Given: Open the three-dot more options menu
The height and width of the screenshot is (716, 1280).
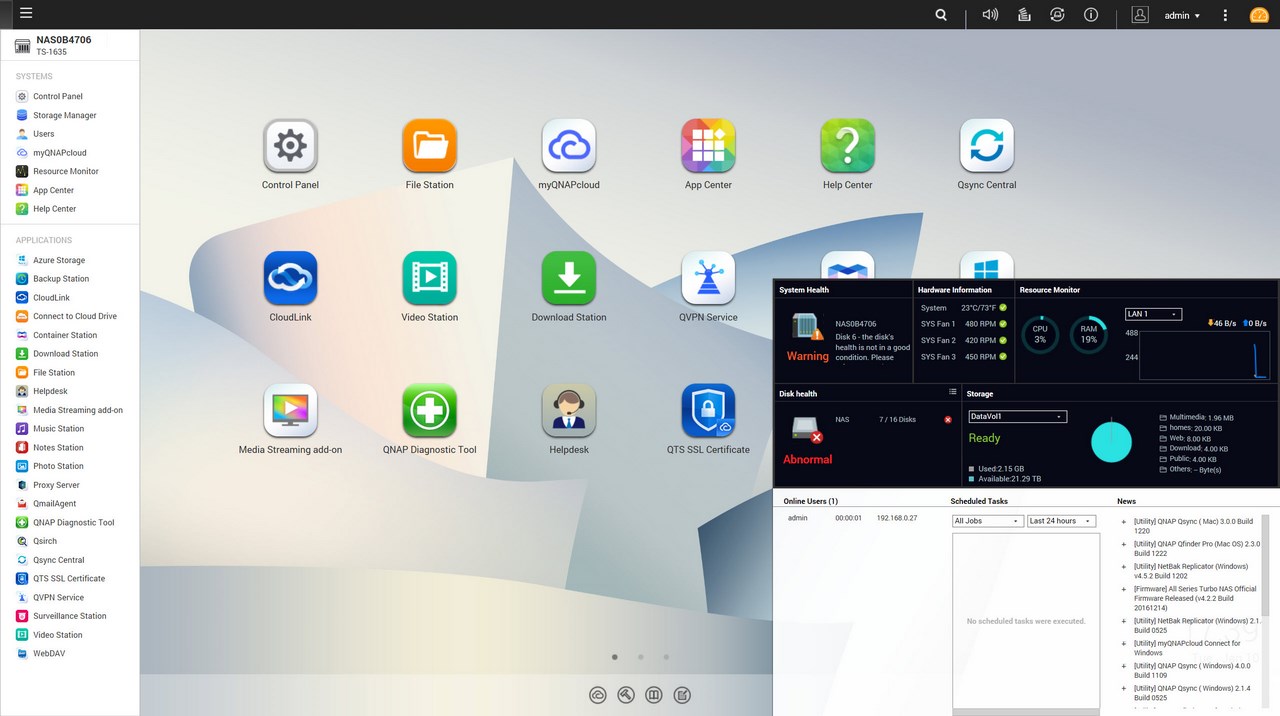Looking at the screenshot, I should 1226,15.
